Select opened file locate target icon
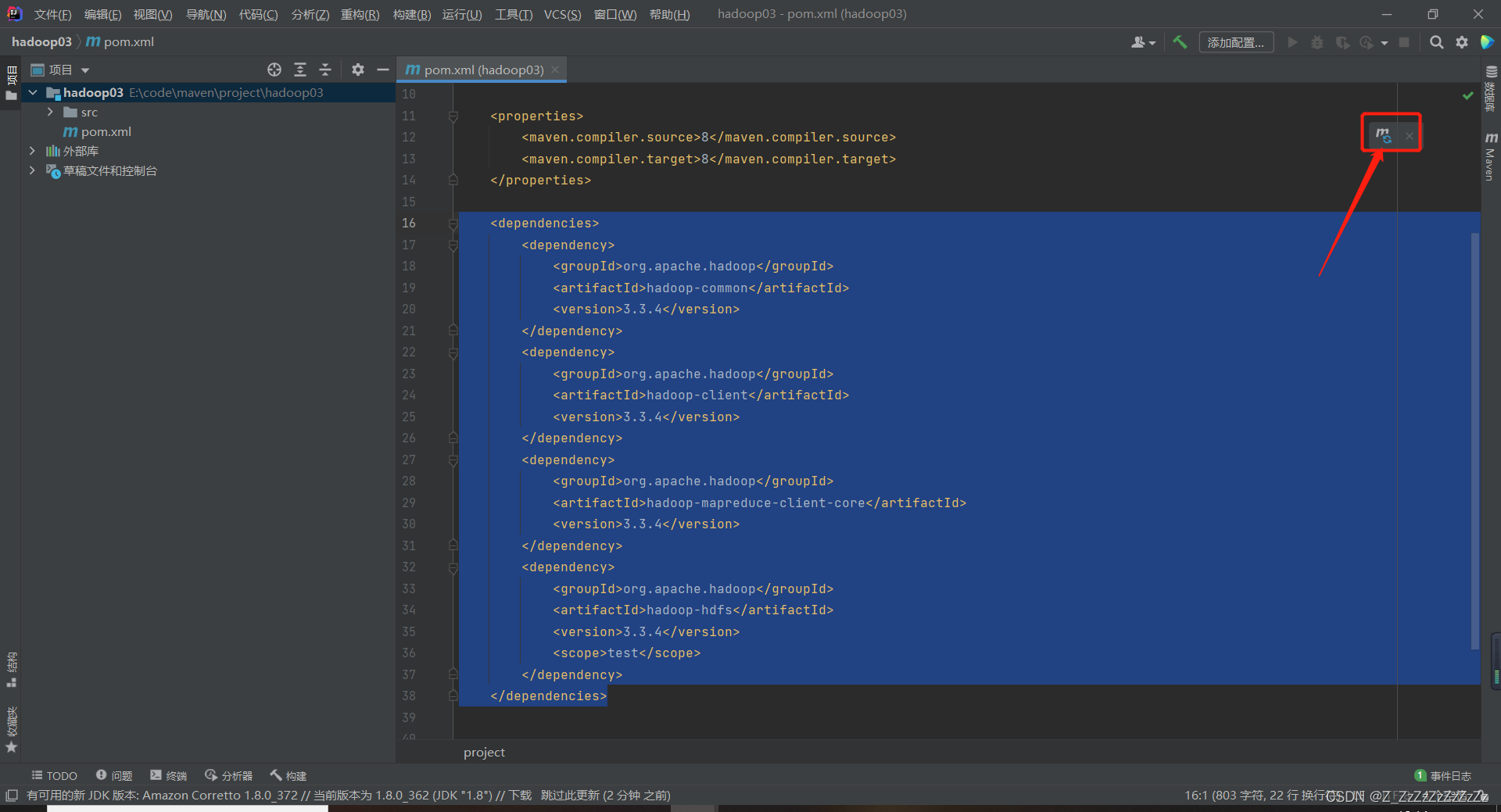The image size is (1501, 812). click(x=274, y=70)
